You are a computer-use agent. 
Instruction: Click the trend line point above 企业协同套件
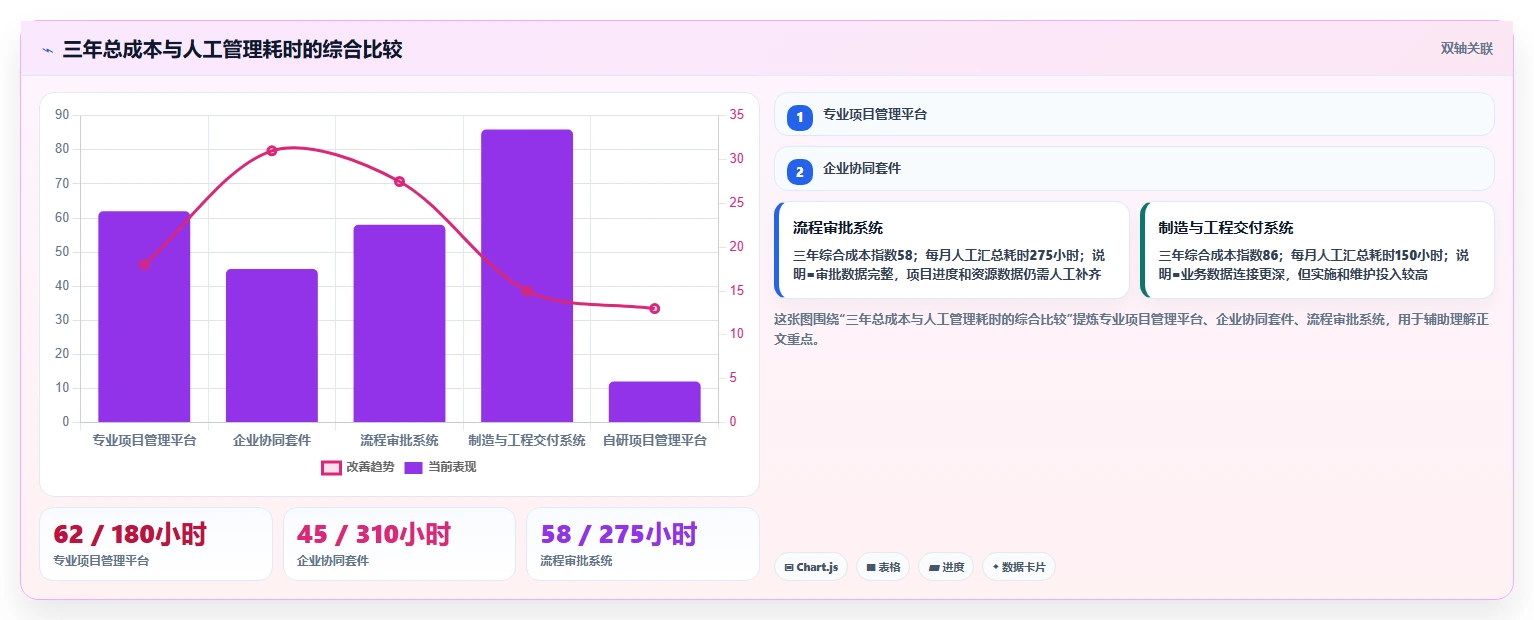point(272,151)
